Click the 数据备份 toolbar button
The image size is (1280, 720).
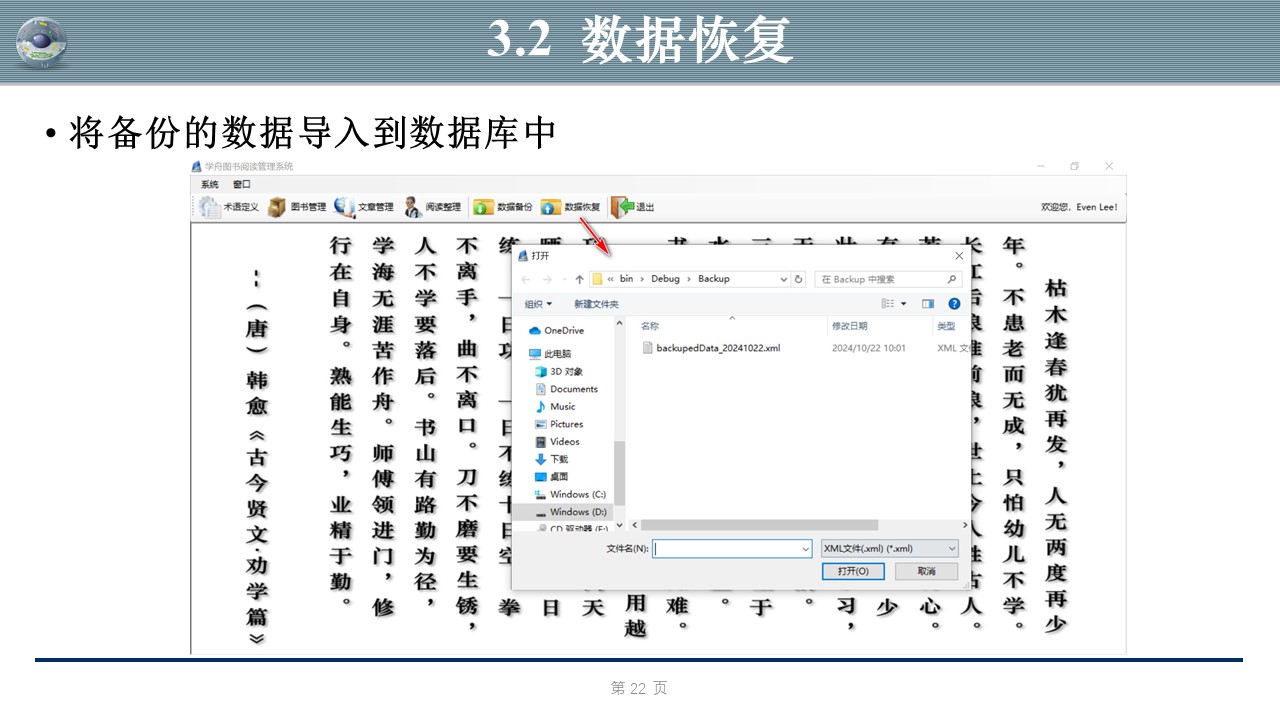click(x=503, y=207)
